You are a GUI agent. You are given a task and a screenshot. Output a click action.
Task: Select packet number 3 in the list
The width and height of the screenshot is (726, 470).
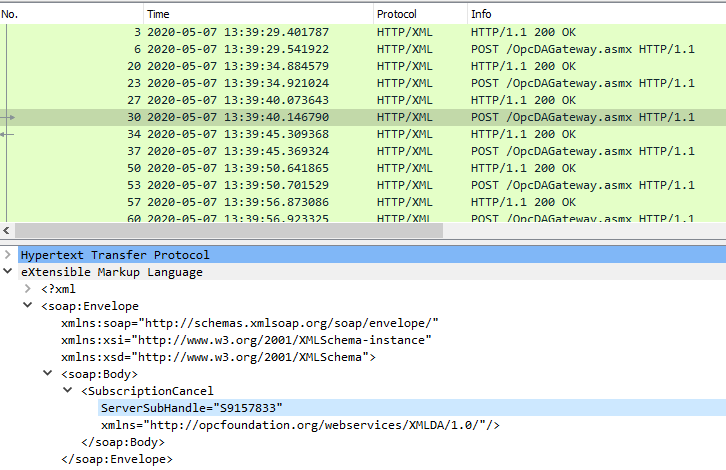(x=300, y=32)
